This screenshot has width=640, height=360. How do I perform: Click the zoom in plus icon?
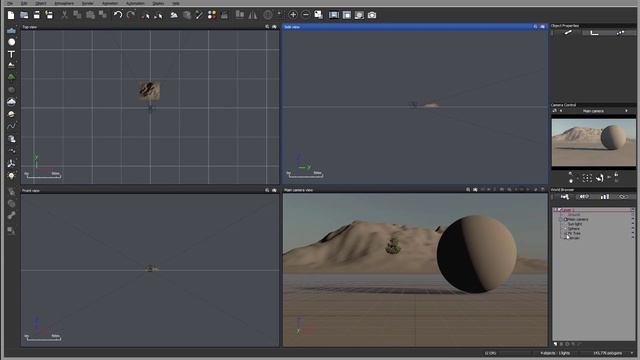[x=293, y=15]
